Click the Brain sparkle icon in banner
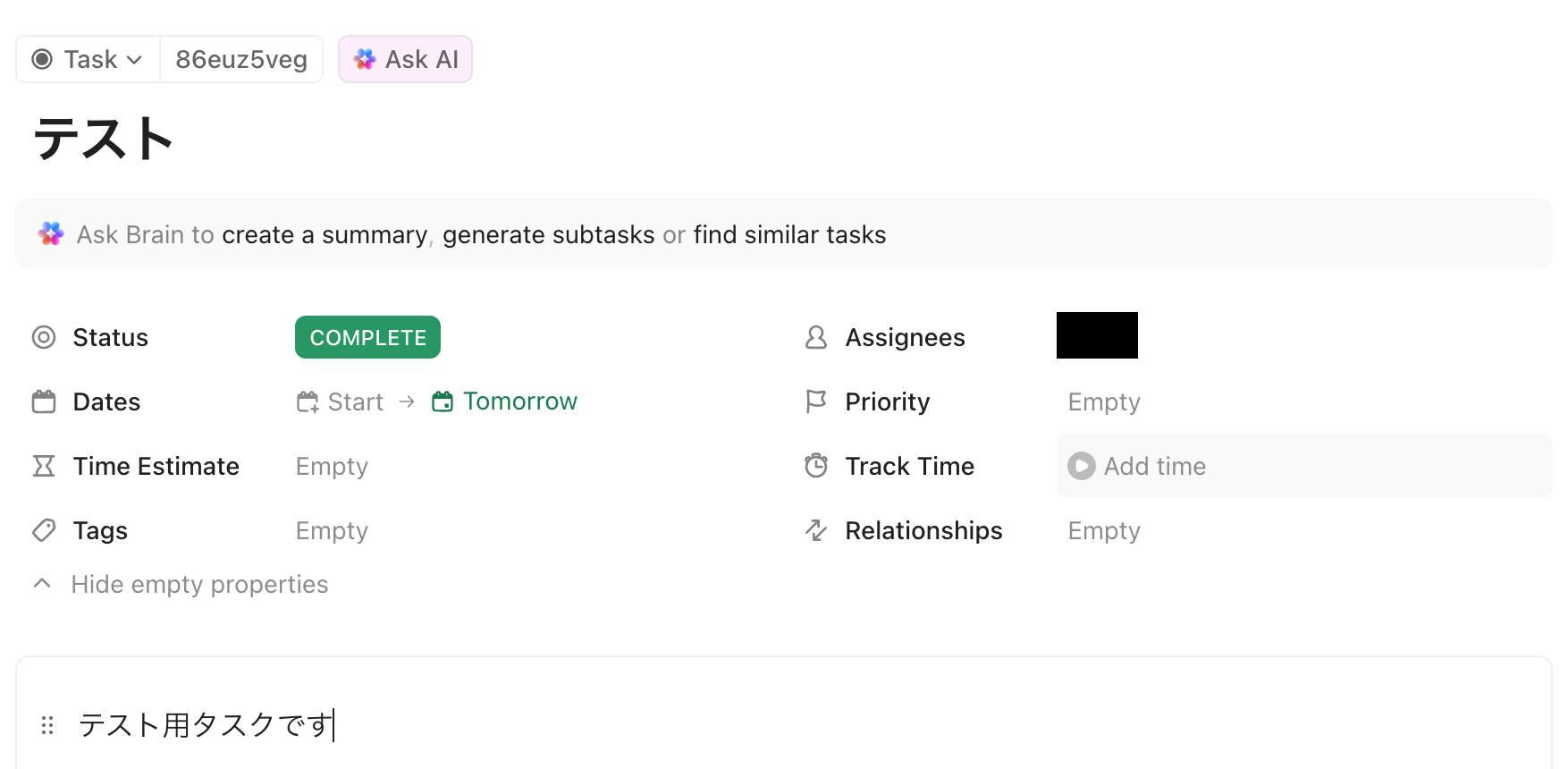Screen dimensions: 1568x769 tap(51, 234)
